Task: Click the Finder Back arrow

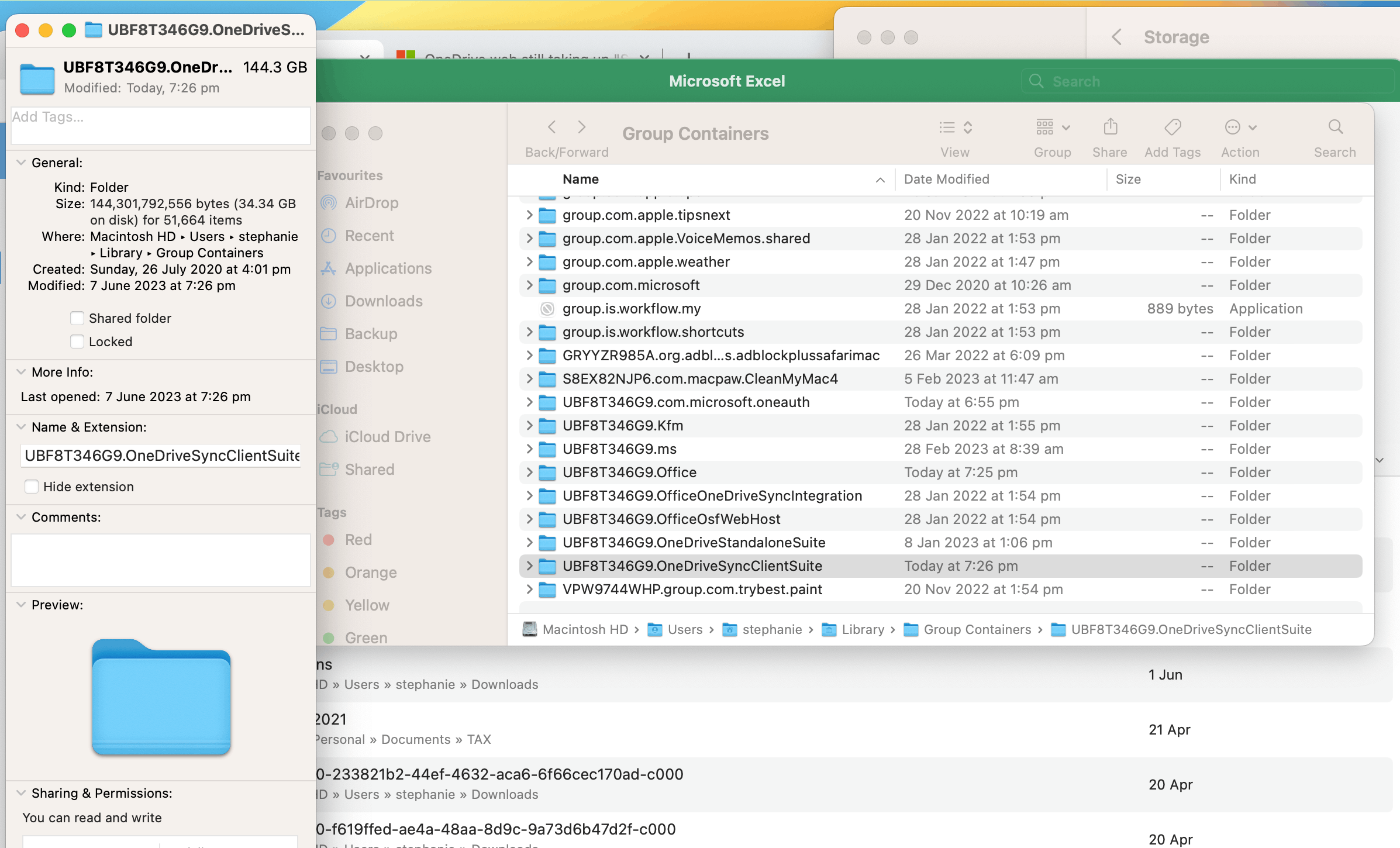Action: 551,127
